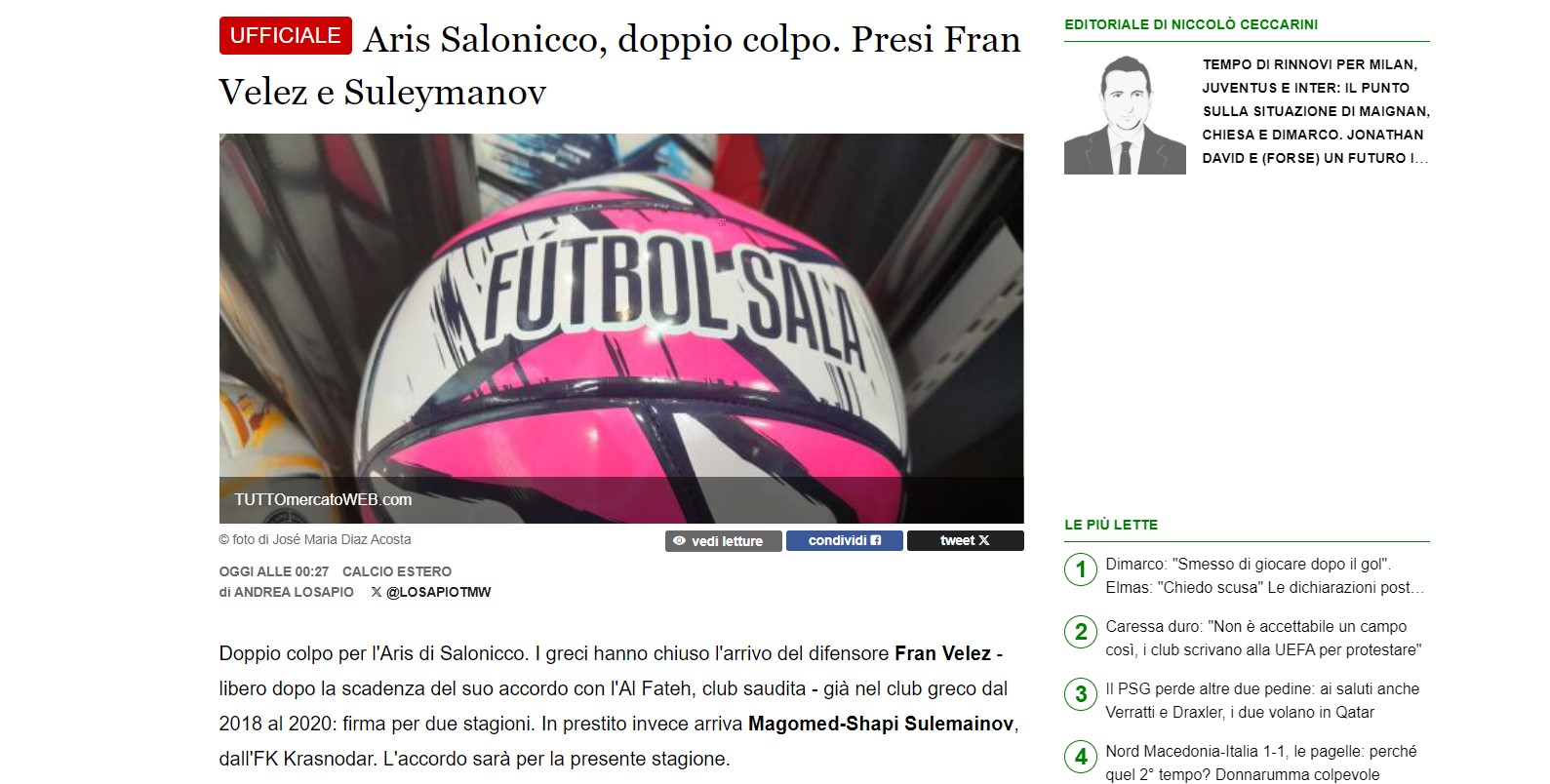Viewport: 1550px width, 784px height.
Task: Open the Niccolò Ceccarini portrait thumbnail
Action: pyautogui.click(x=1125, y=115)
